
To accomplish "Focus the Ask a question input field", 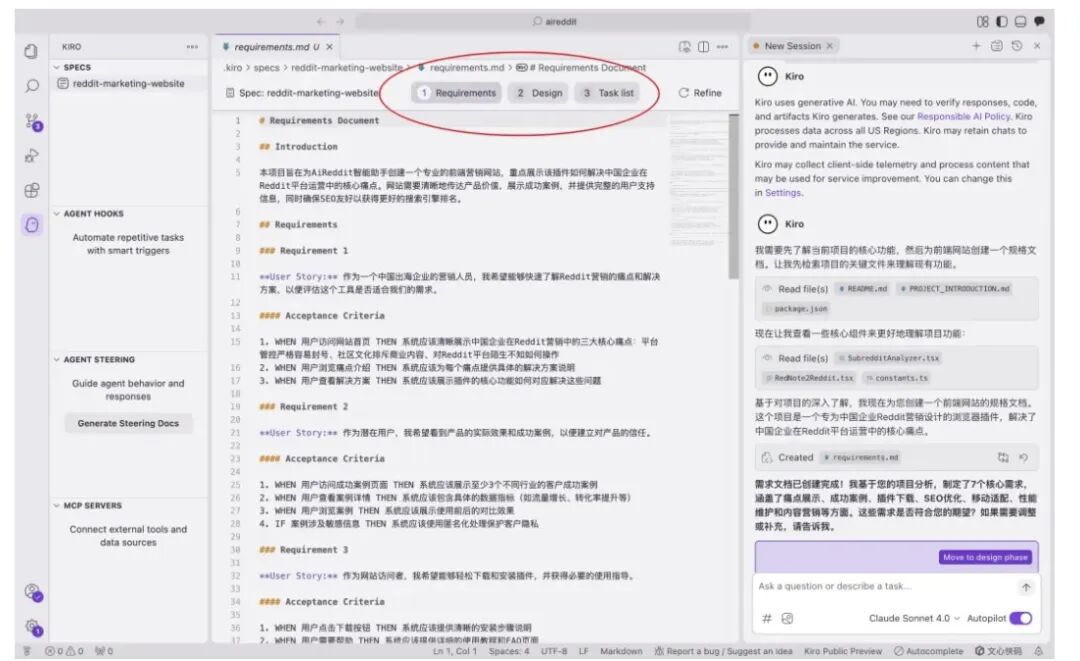I will (x=885, y=587).
